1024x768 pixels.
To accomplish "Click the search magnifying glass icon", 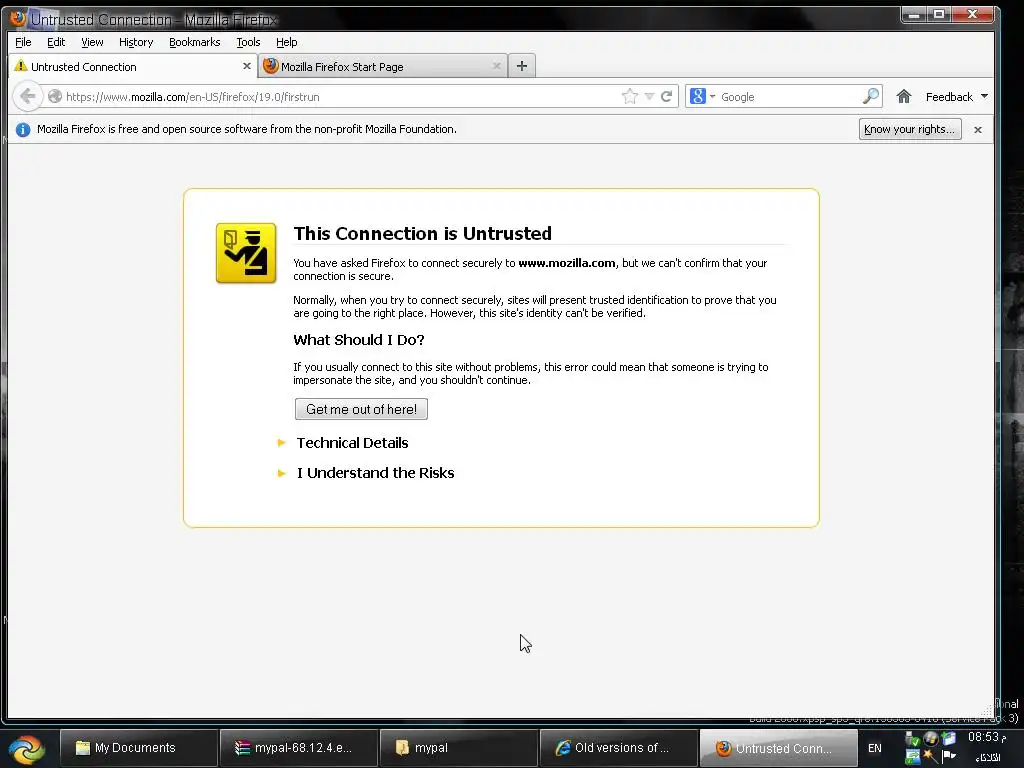I will tap(870, 97).
